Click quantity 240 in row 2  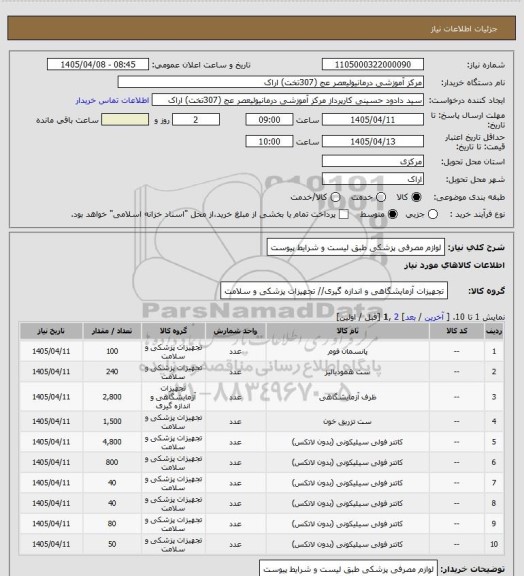pos(112,372)
